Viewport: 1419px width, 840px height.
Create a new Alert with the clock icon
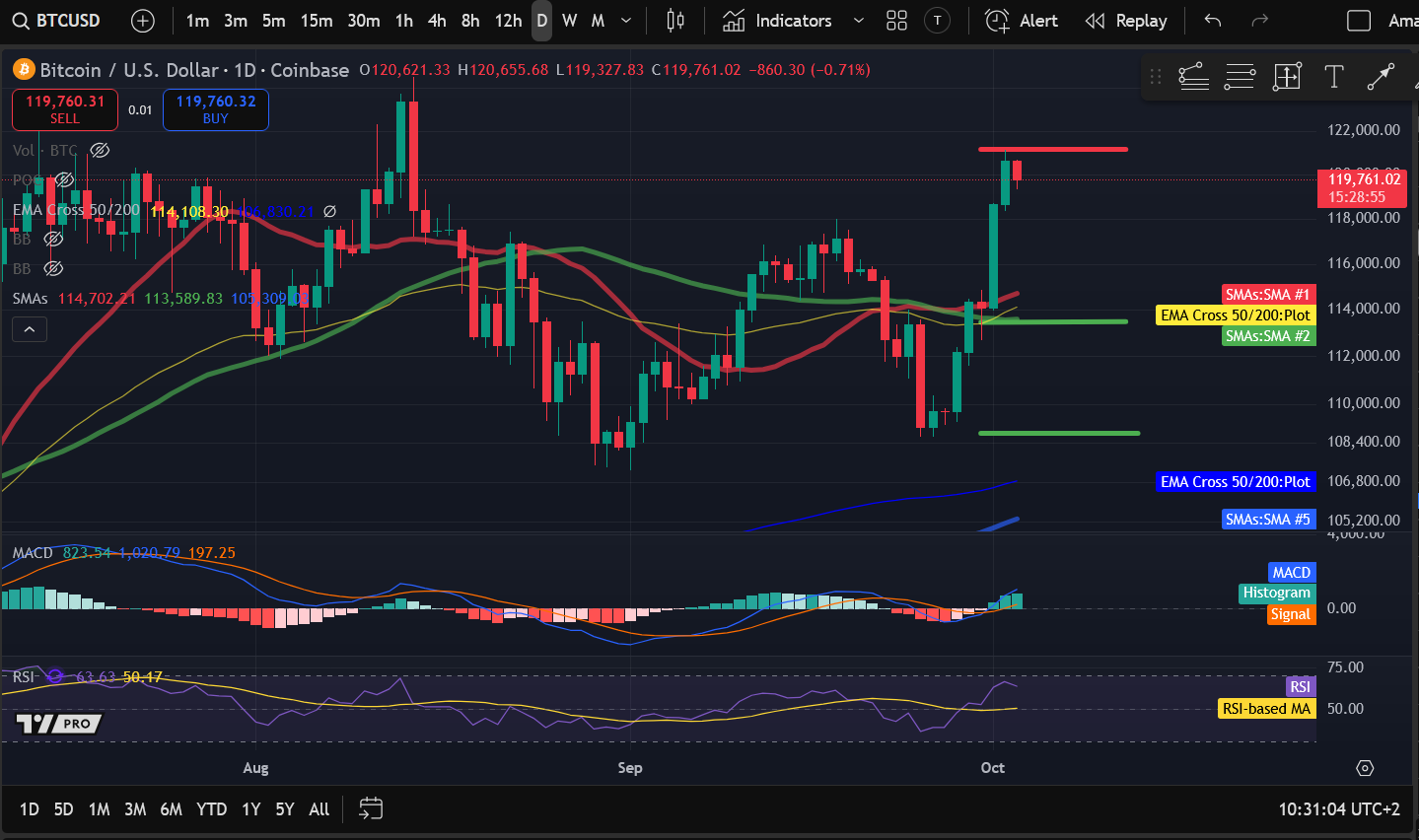pyautogui.click(x=1022, y=21)
